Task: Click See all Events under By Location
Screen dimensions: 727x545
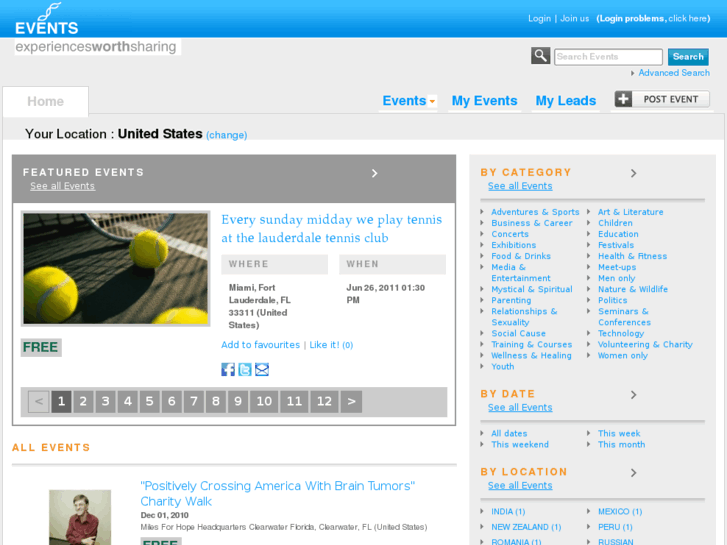Action: 520,485
